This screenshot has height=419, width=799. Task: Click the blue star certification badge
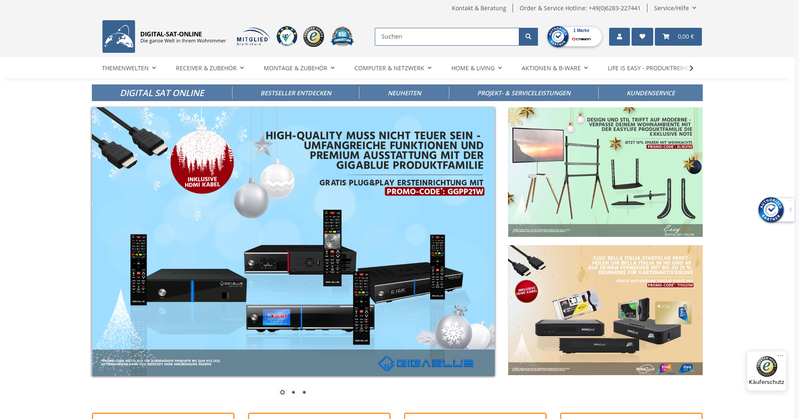coord(287,36)
